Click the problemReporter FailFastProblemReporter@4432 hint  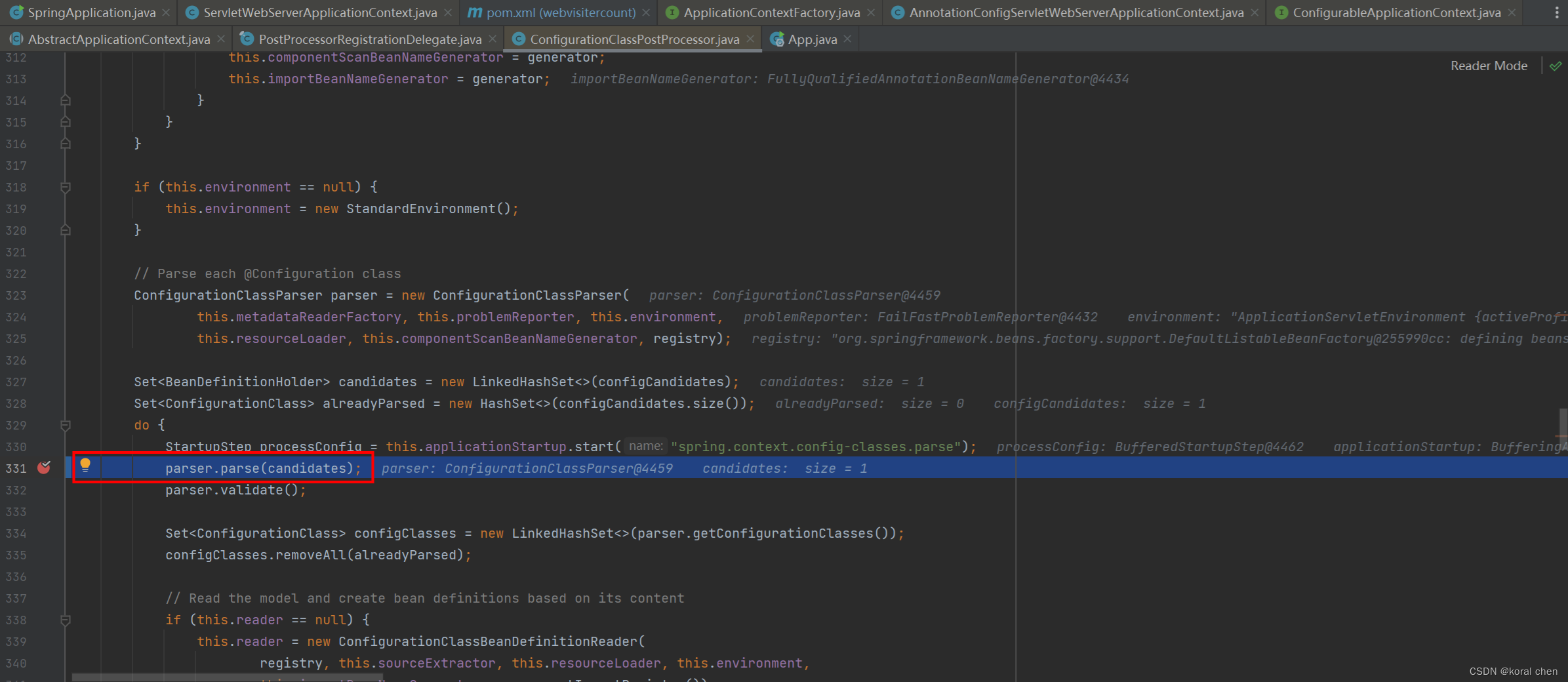tap(921, 317)
